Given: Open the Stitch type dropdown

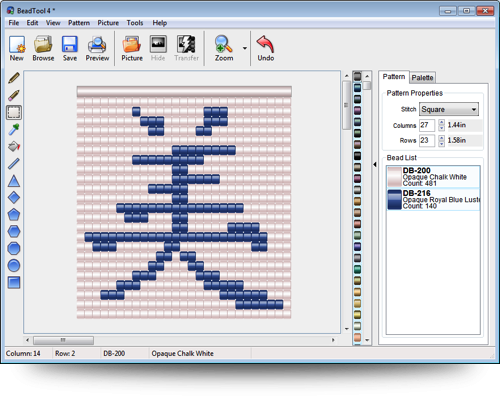Looking at the screenshot, I should 449,109.
